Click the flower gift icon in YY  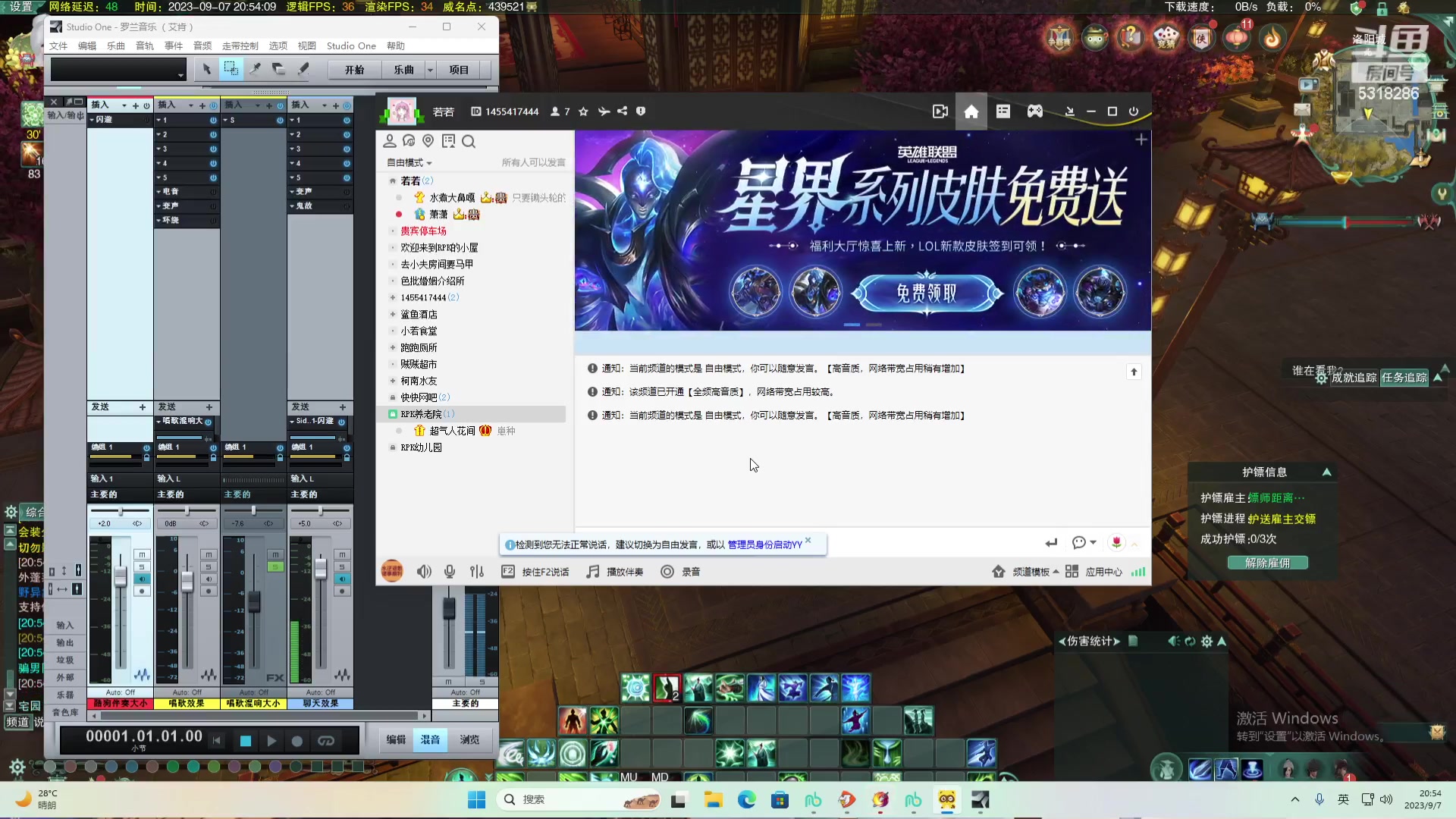(1116, 543)
